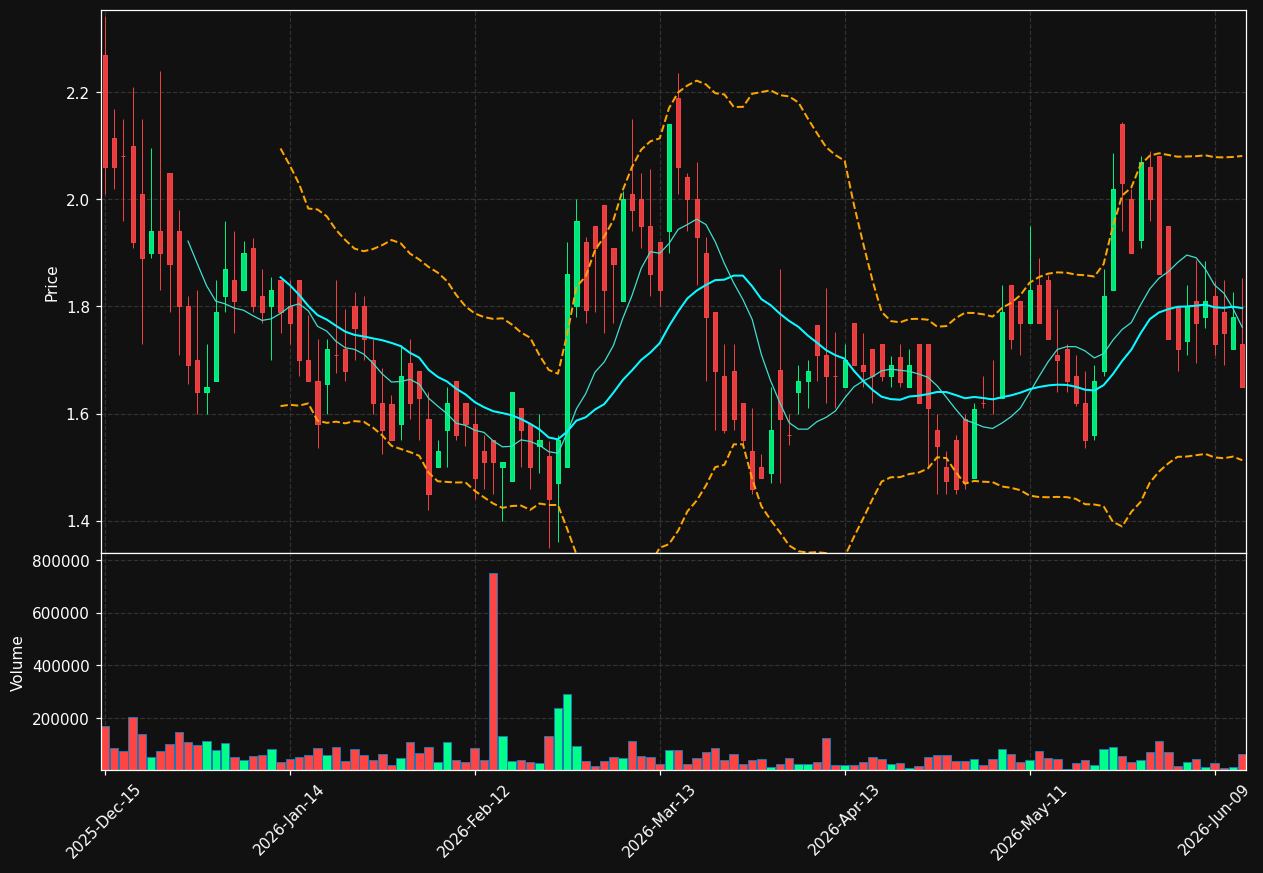The width and height of the screenshot is (1263, 873).
Task: Click the tallest red volume bar
Action: [x=493, y=671]
